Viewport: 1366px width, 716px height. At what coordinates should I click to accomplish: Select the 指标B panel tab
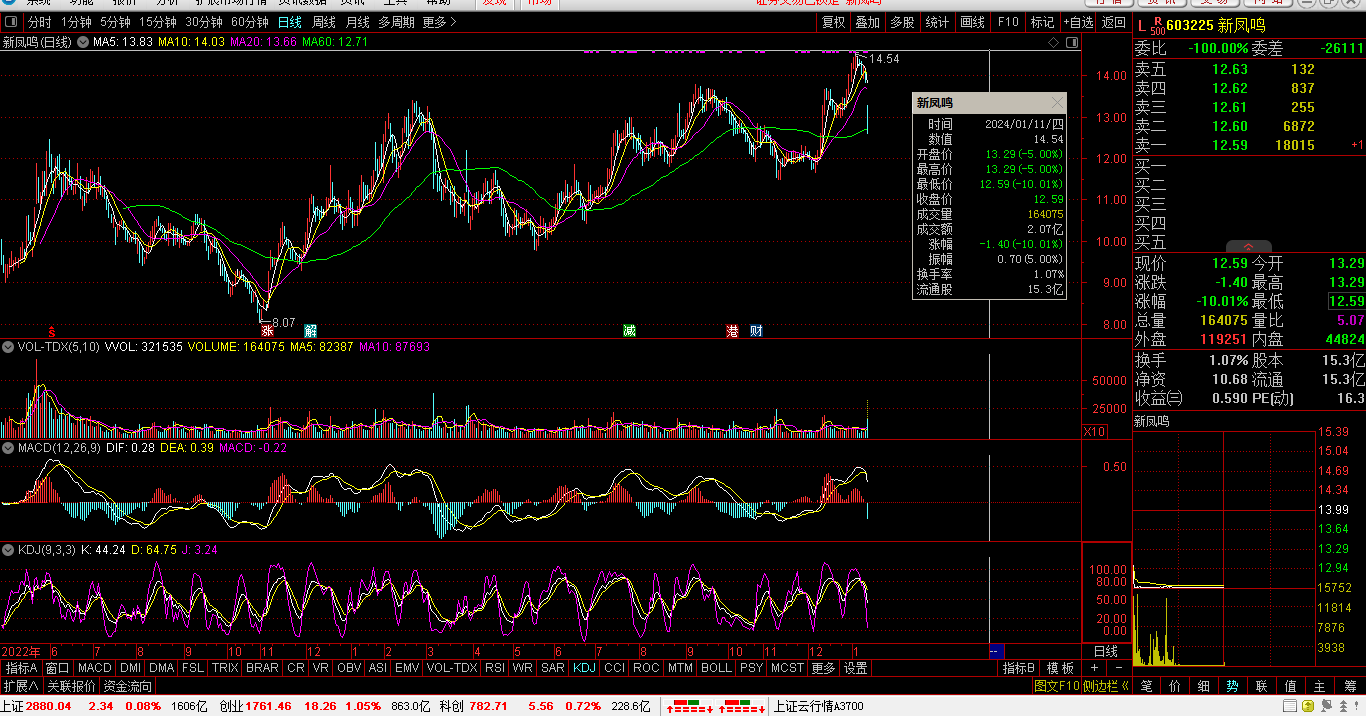pyautogui.click(x=1019, y=668)
